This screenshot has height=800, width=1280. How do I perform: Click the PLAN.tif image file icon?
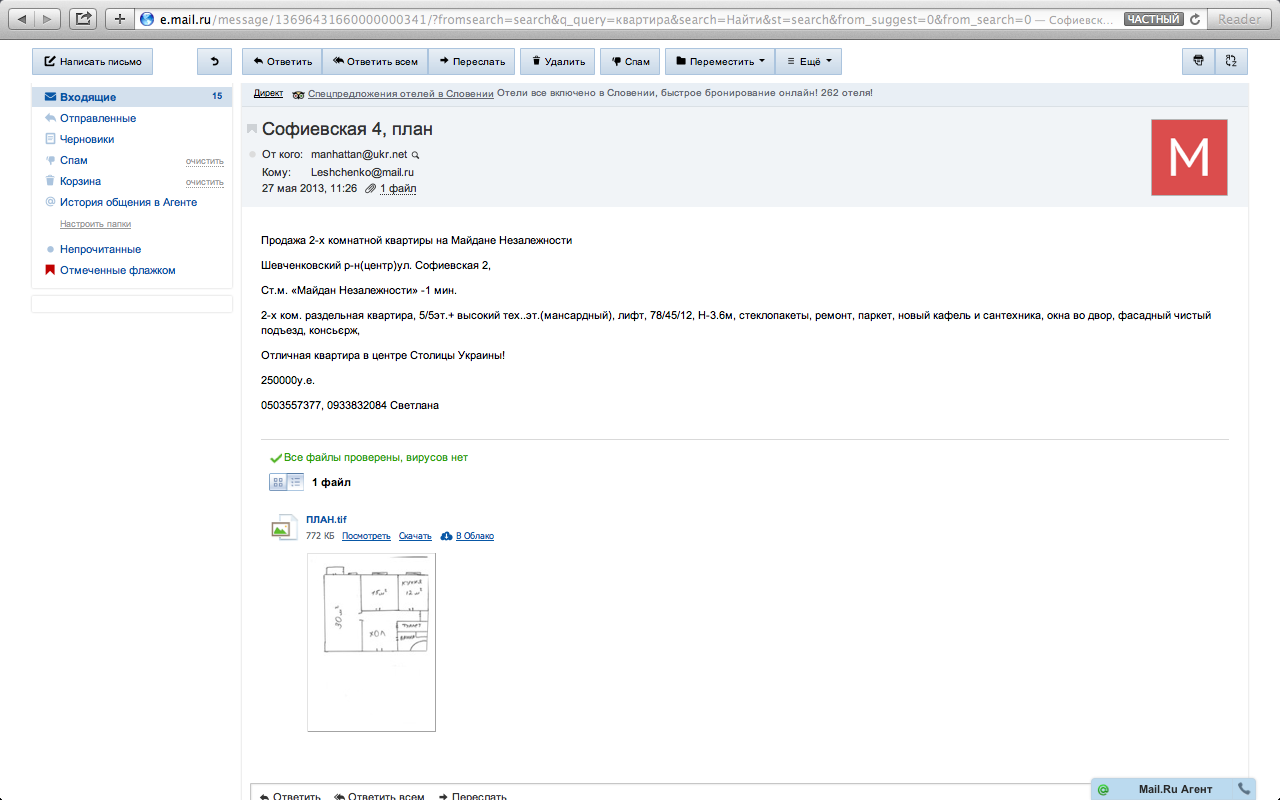click(x=283, y=528)
